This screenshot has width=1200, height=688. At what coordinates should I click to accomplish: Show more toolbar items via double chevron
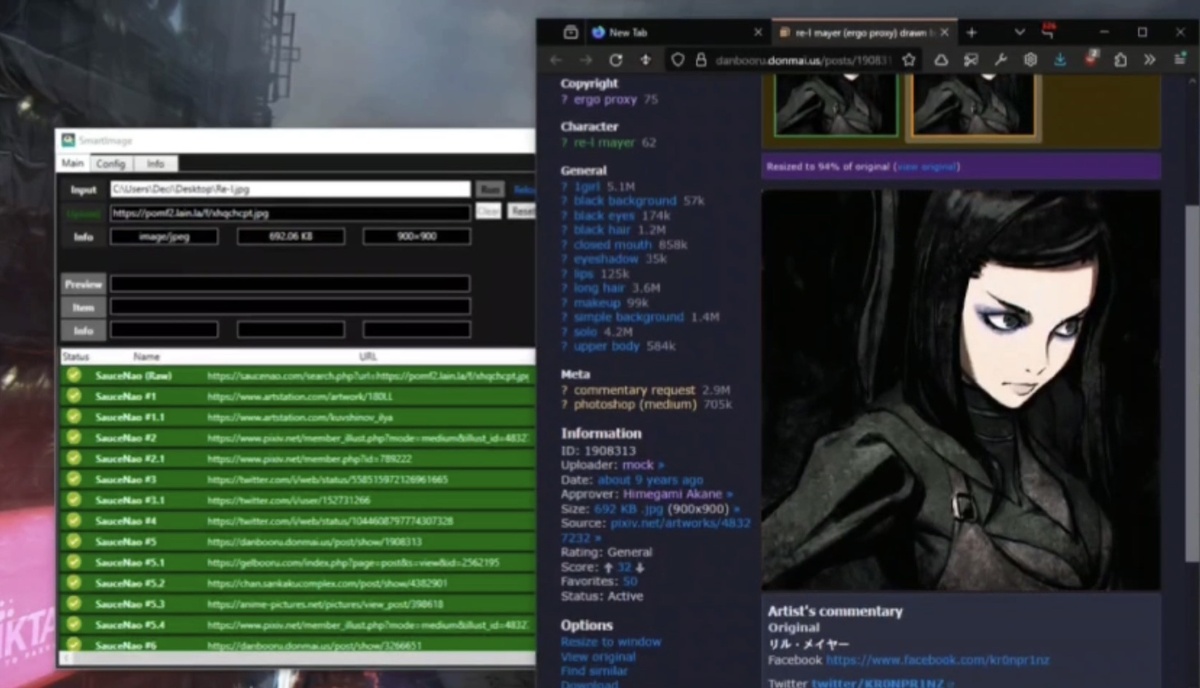[1150, 60]
